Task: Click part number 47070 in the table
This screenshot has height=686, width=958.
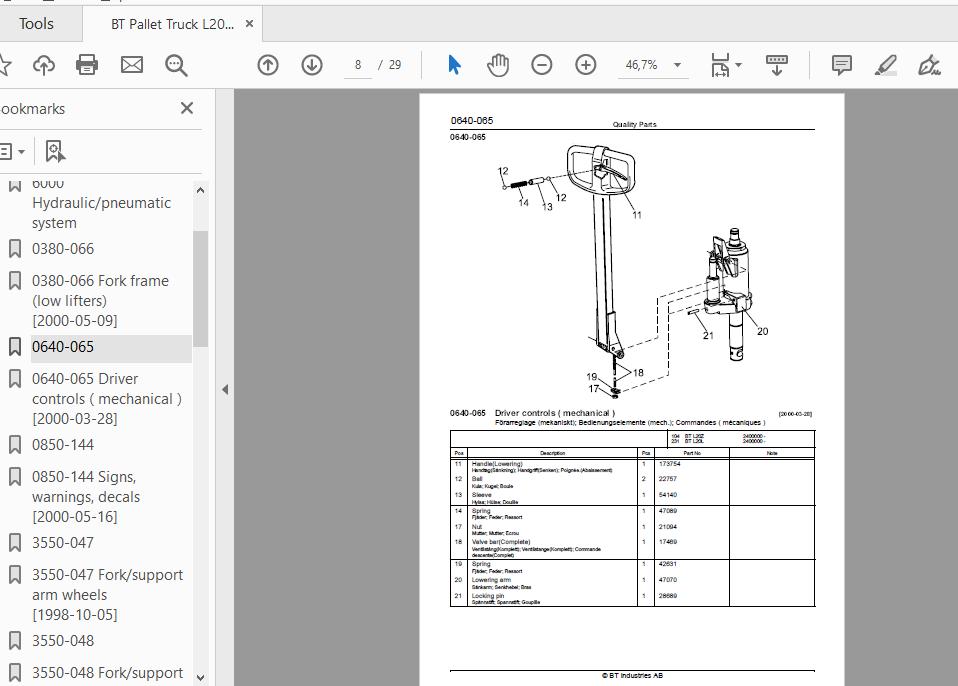Action: pos(667,580)
